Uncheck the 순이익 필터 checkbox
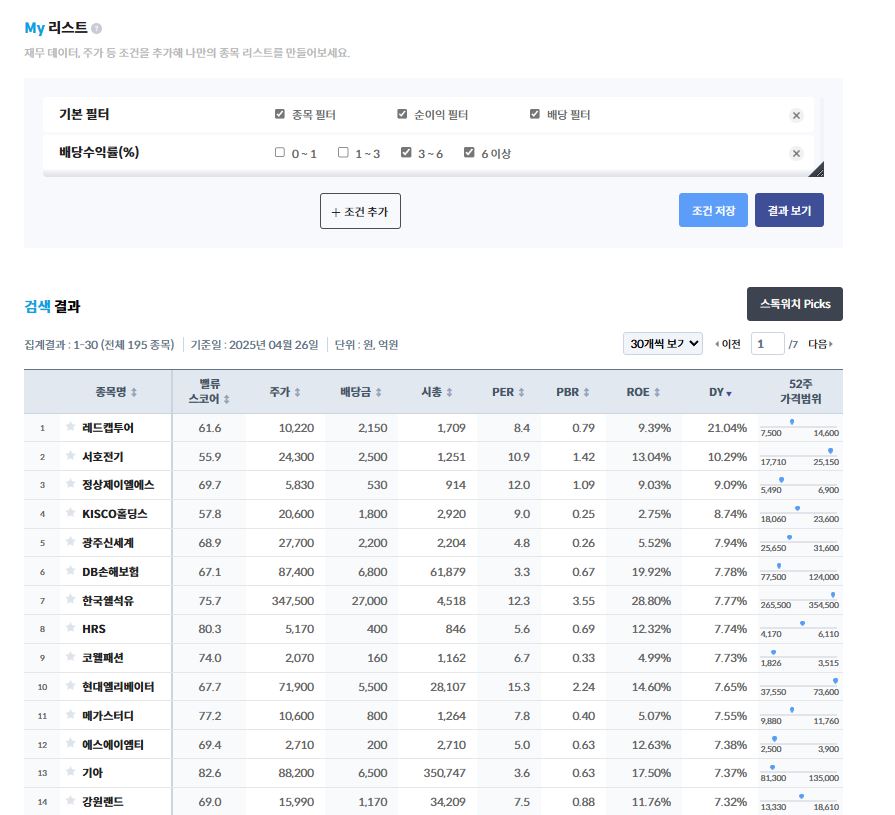This screenshot has width=895, height=815. (x=402, y=114)
